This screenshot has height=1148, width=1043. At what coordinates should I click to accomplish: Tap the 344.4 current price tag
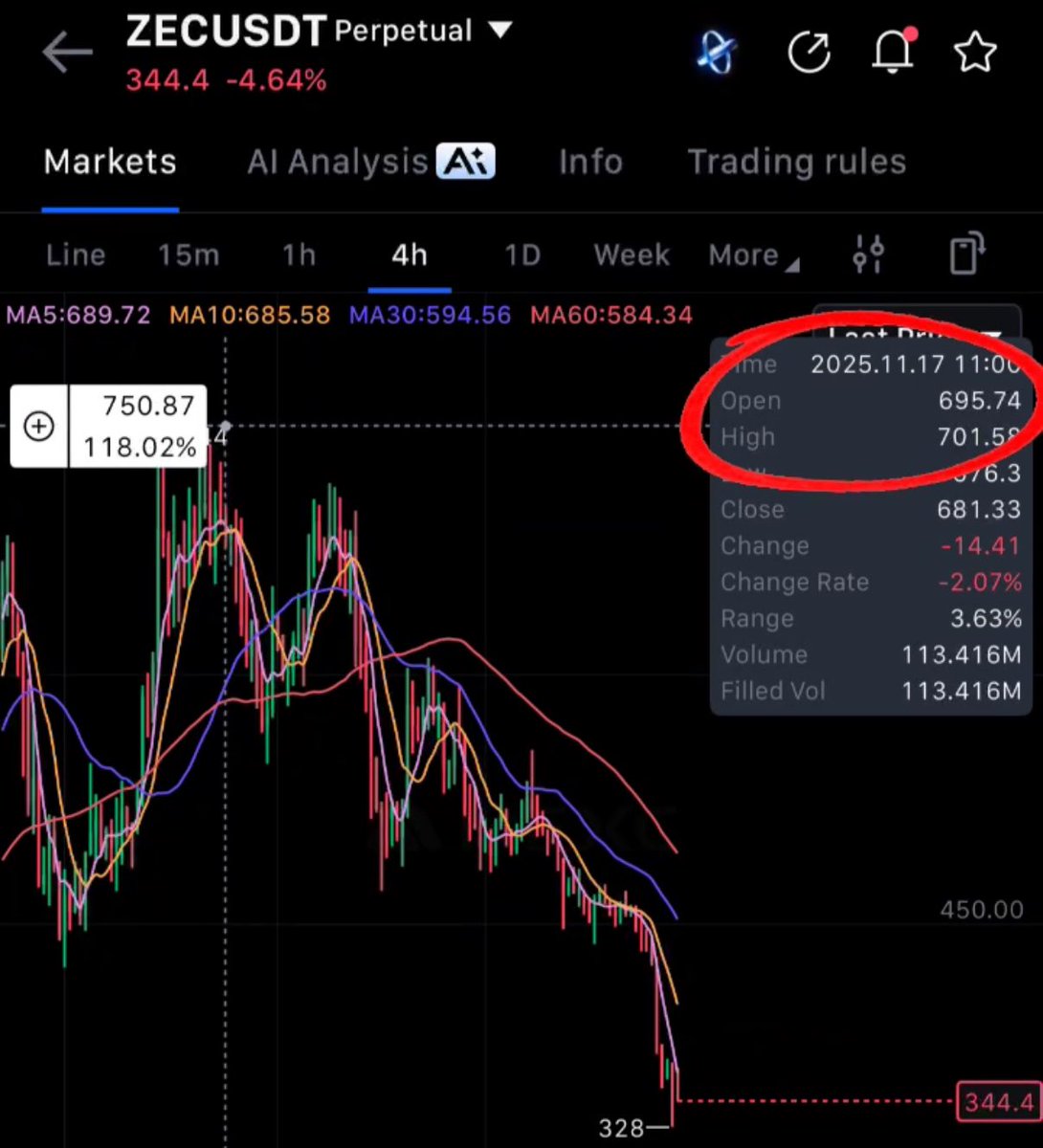coord(998,1102)
